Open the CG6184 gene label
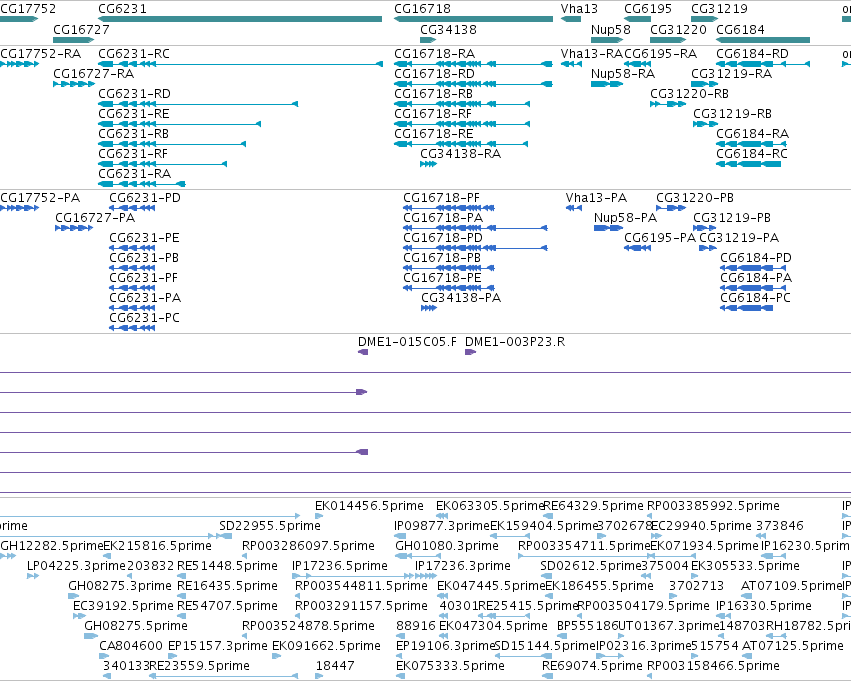This screenshot has width=851, height=681. click(740, 29)
